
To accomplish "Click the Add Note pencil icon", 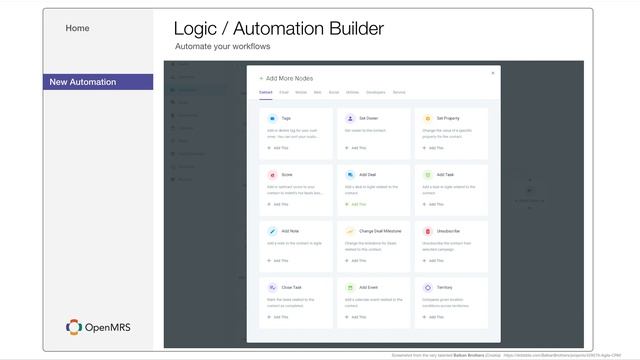I will click(x=272, y=231).
